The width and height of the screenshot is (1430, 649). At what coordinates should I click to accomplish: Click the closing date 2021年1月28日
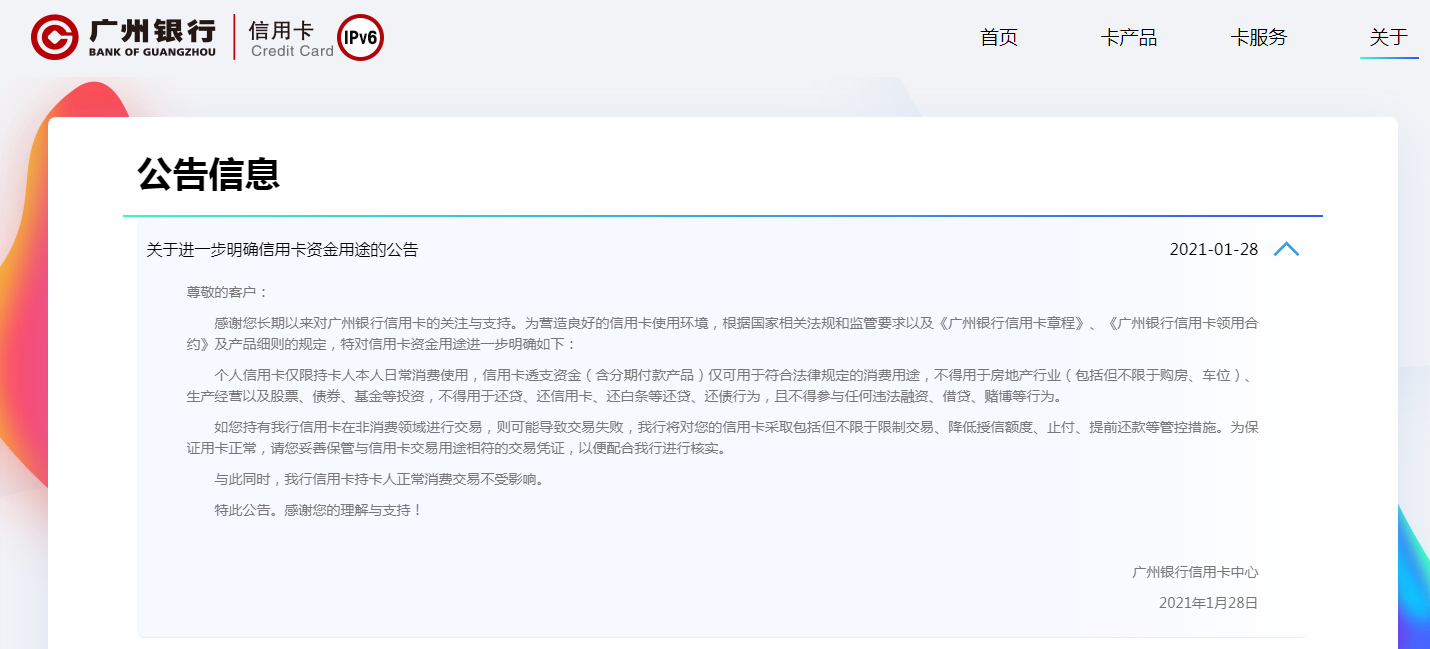pos(1208,603)
